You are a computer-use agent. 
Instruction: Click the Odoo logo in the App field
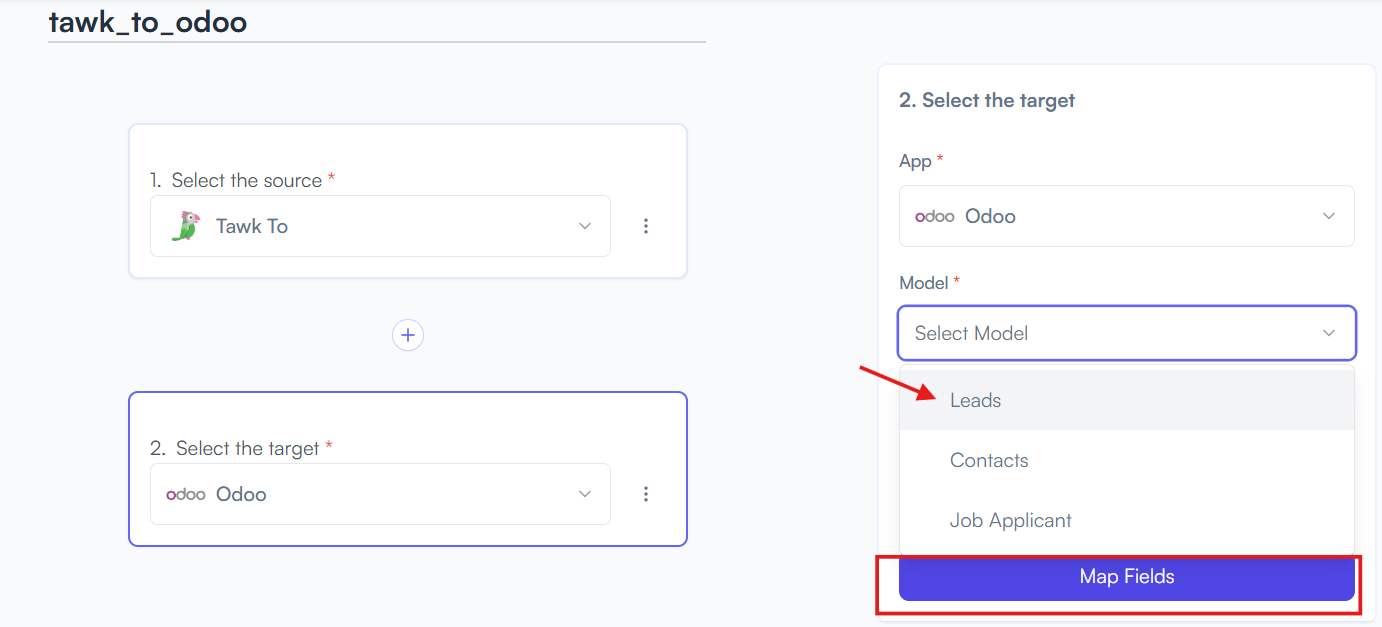pos(935,216)
